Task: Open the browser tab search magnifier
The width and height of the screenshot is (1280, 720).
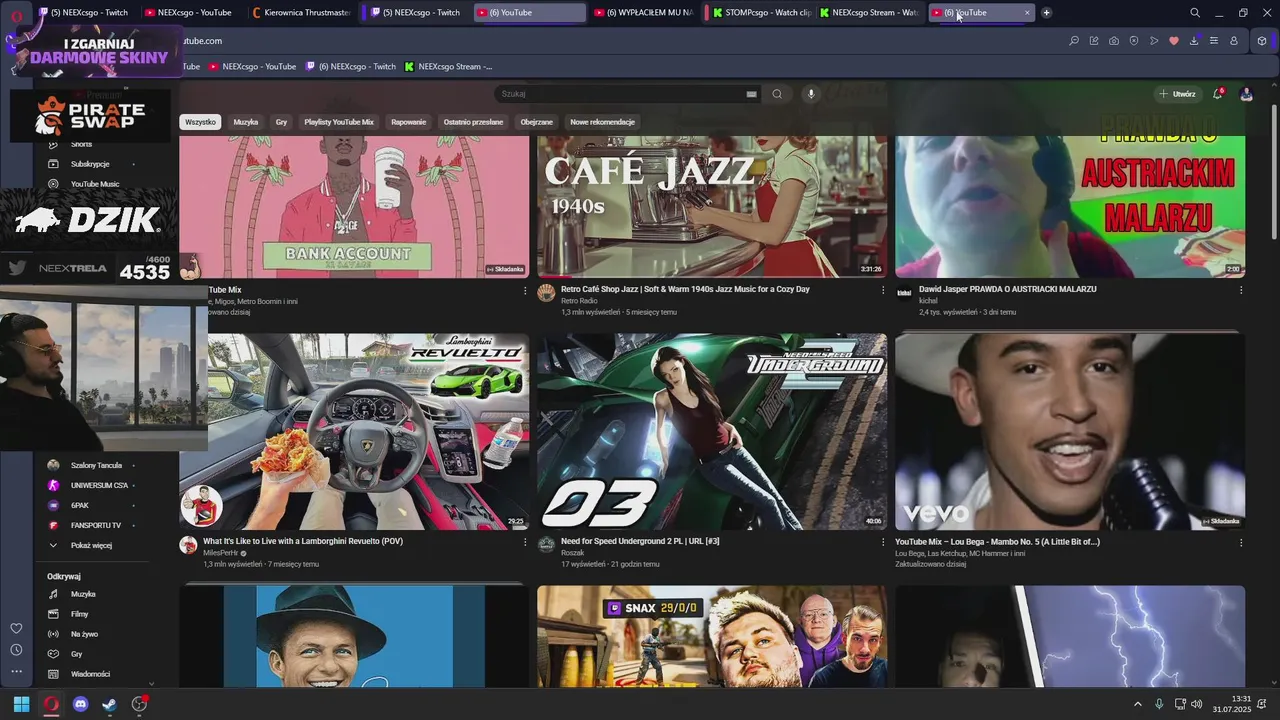Action: coord(1195,13)
